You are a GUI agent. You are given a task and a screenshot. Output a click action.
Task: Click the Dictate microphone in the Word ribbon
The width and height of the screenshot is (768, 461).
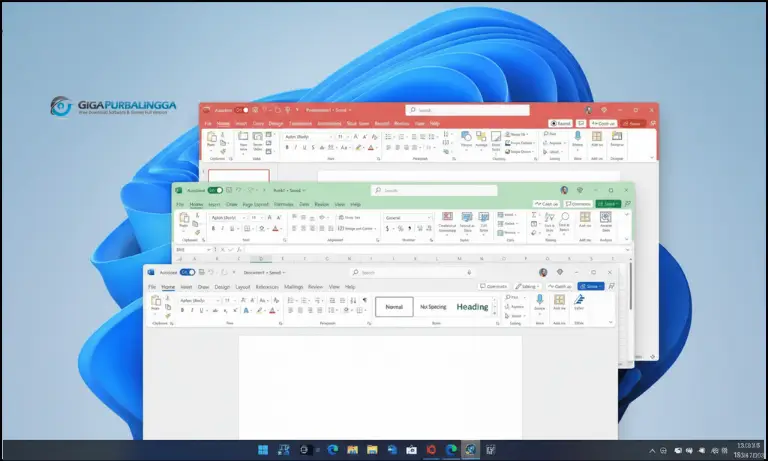[x=540, y=302]
